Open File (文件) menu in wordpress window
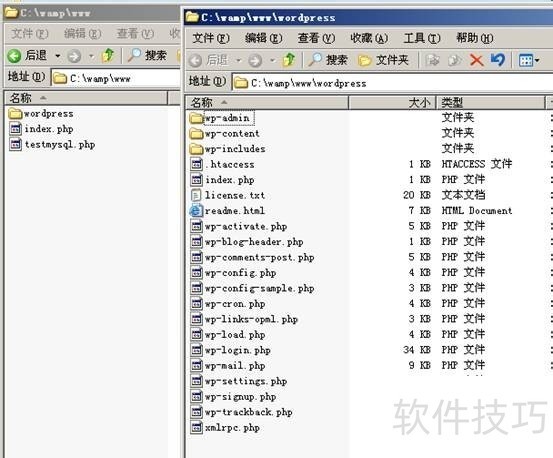Viewport: 553px width, 458px height. (x=211, y=38)
